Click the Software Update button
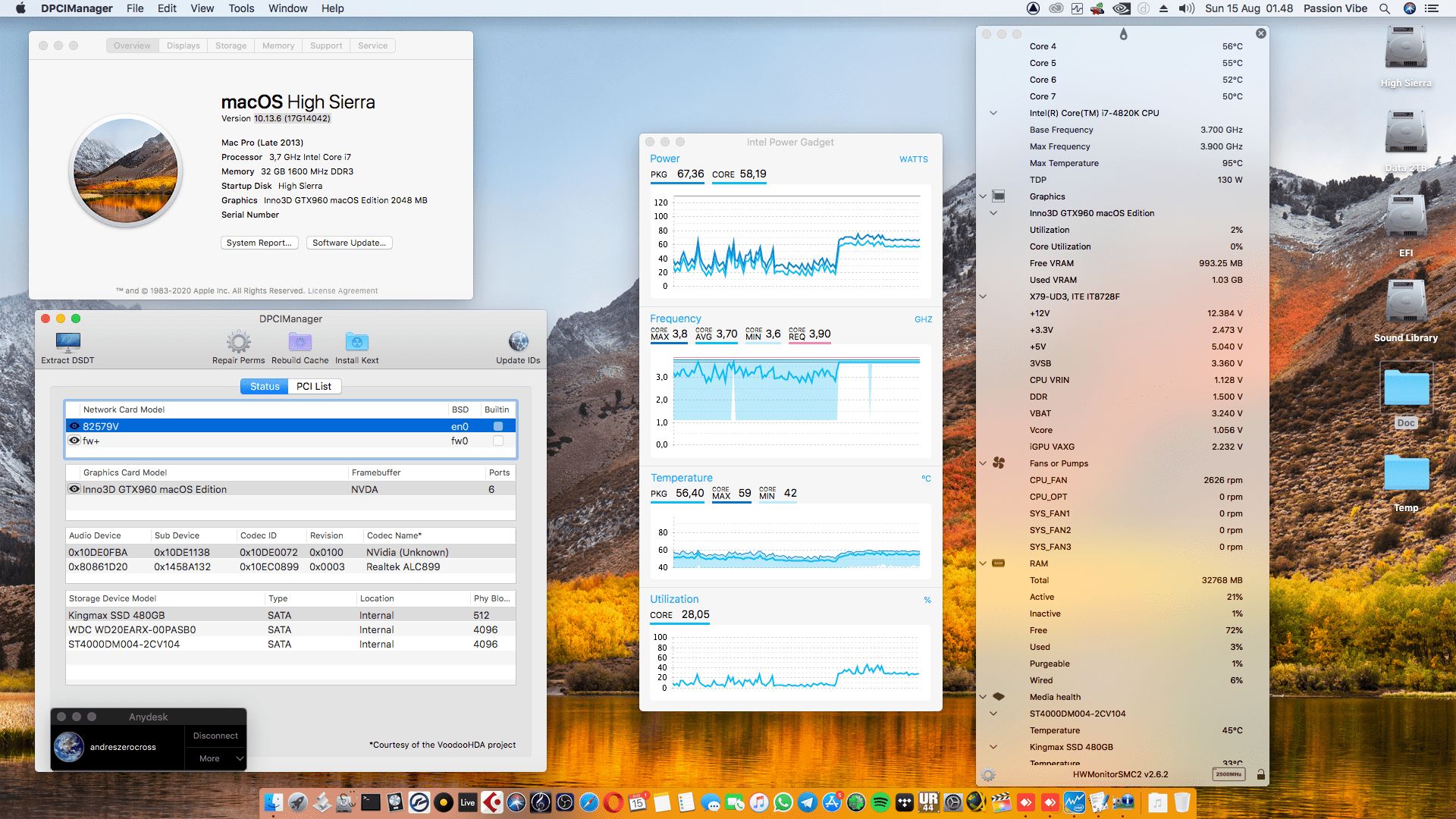This screenshot has height=819, width=1456. [x=350, y=243]
